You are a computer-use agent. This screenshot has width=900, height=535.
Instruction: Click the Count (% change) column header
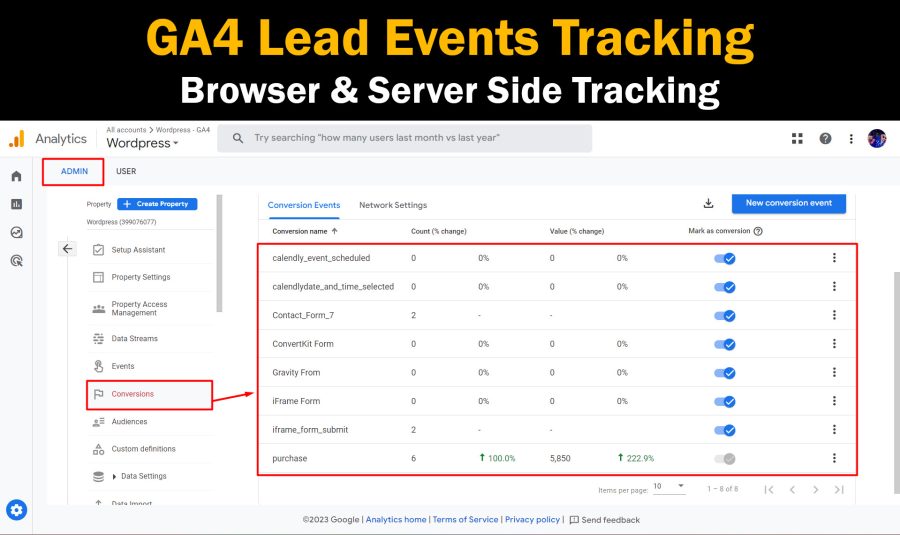439,231
